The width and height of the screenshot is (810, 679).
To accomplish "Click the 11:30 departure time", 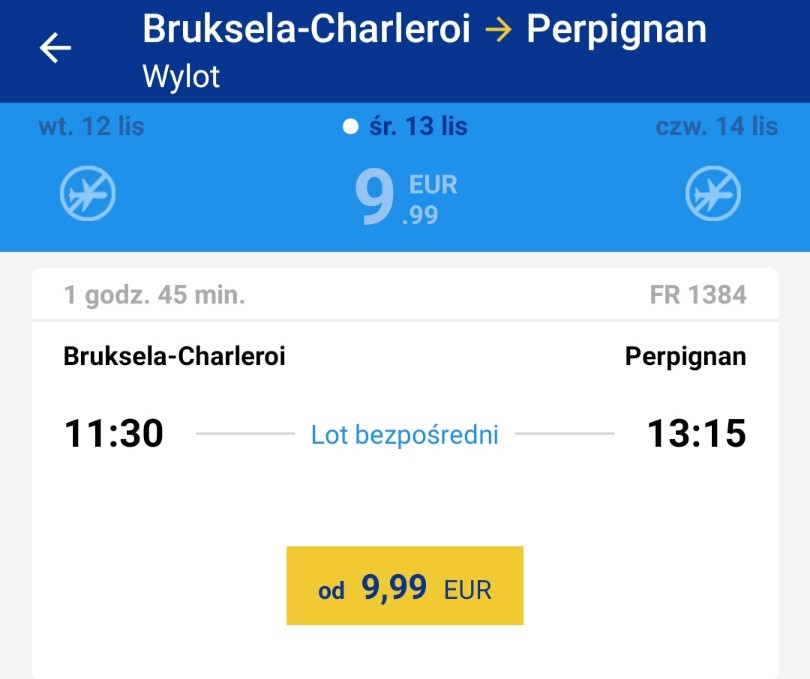I will point(114,433).
